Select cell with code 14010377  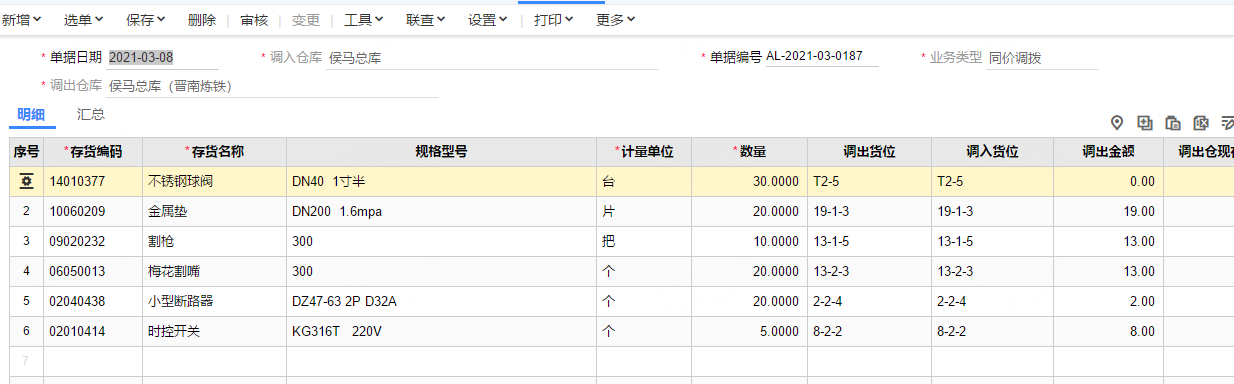[93, 182]
